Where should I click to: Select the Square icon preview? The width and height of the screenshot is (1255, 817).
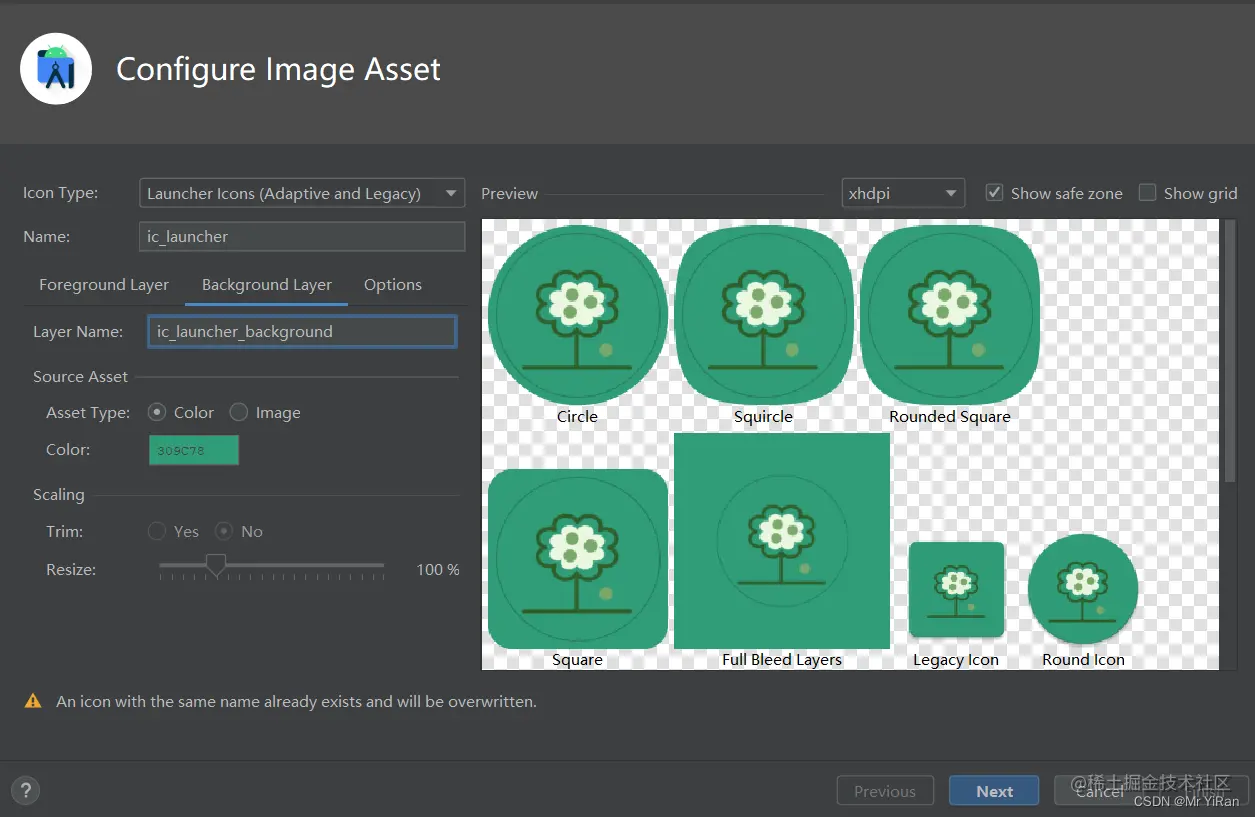click(577, 558)
